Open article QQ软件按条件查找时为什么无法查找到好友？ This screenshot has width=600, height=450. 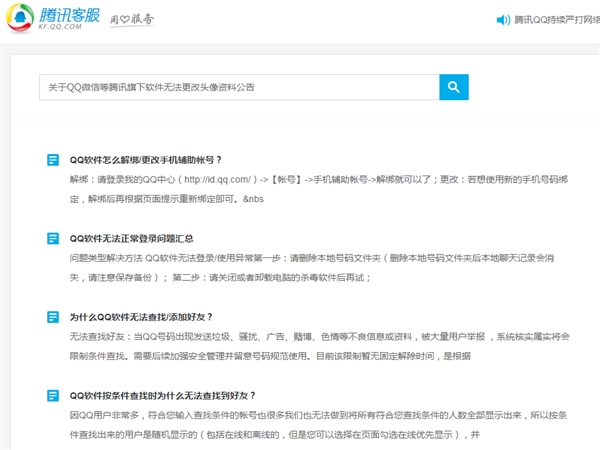click(163, 396)
